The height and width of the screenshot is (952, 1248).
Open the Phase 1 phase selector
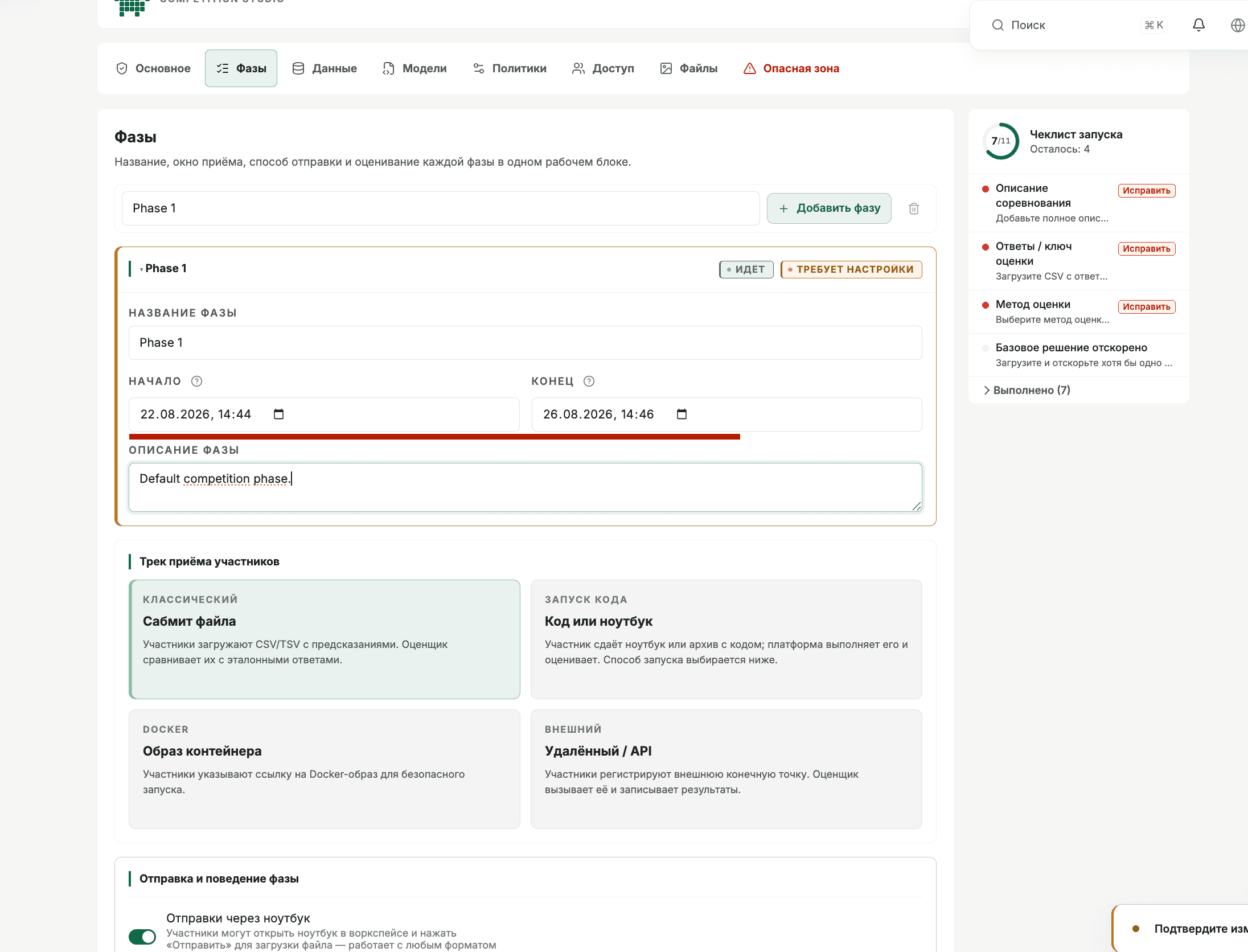441,208
